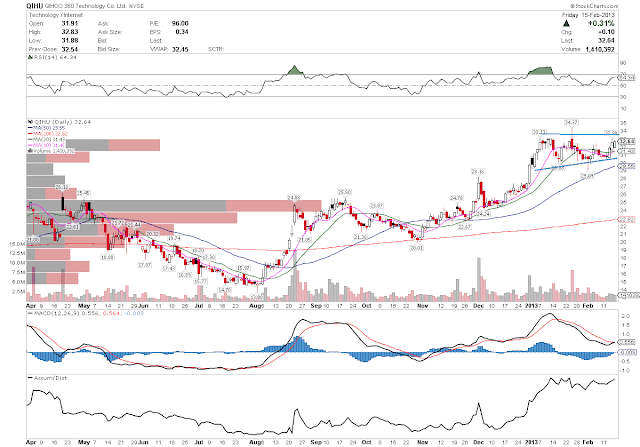
Task: Click the Prev Close value 32.54
Action: 70,49
